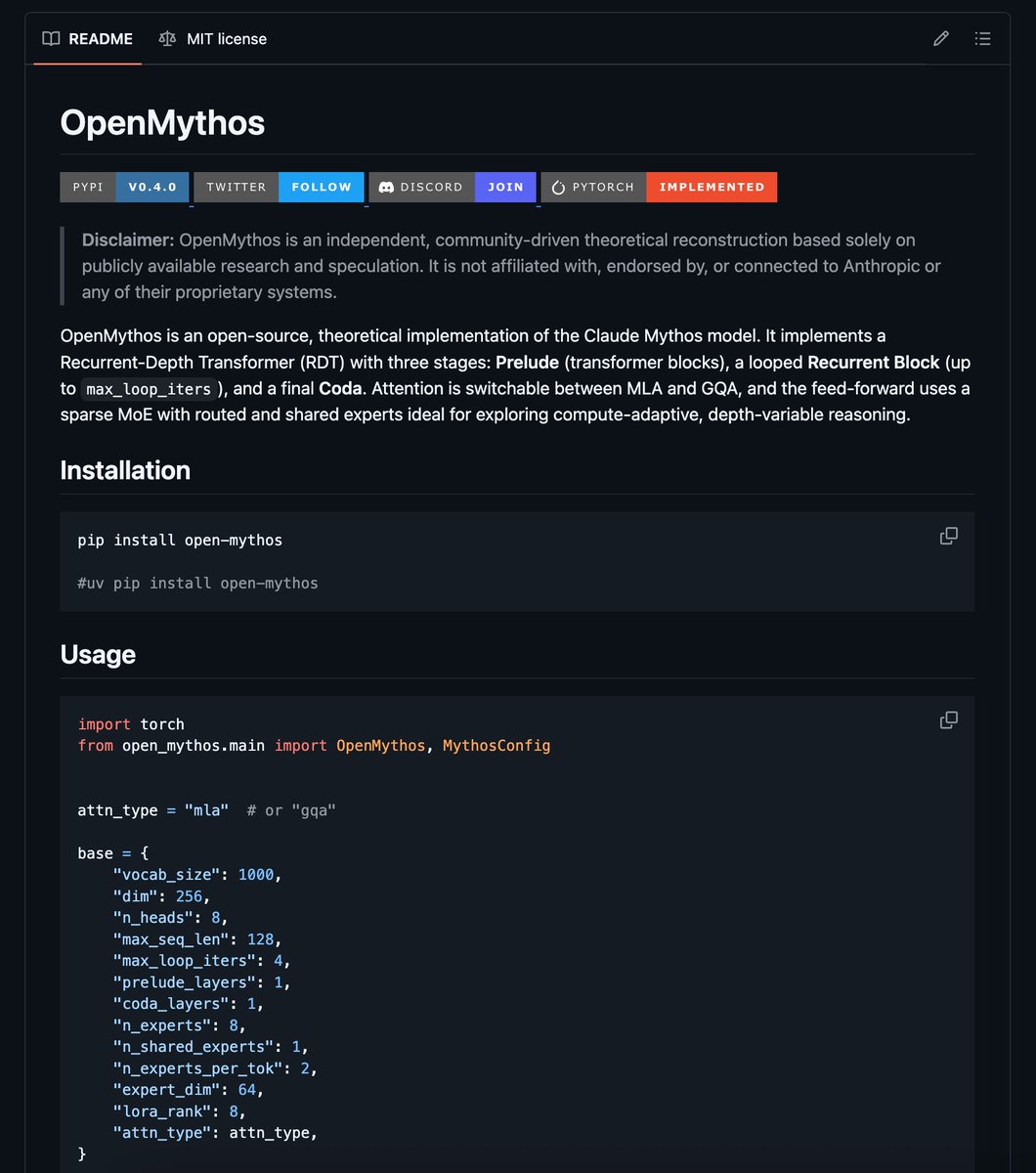Viewport: 1036px width, 1173px height.
Task: Click the bold word Coda
Action: tap(341, 389)
